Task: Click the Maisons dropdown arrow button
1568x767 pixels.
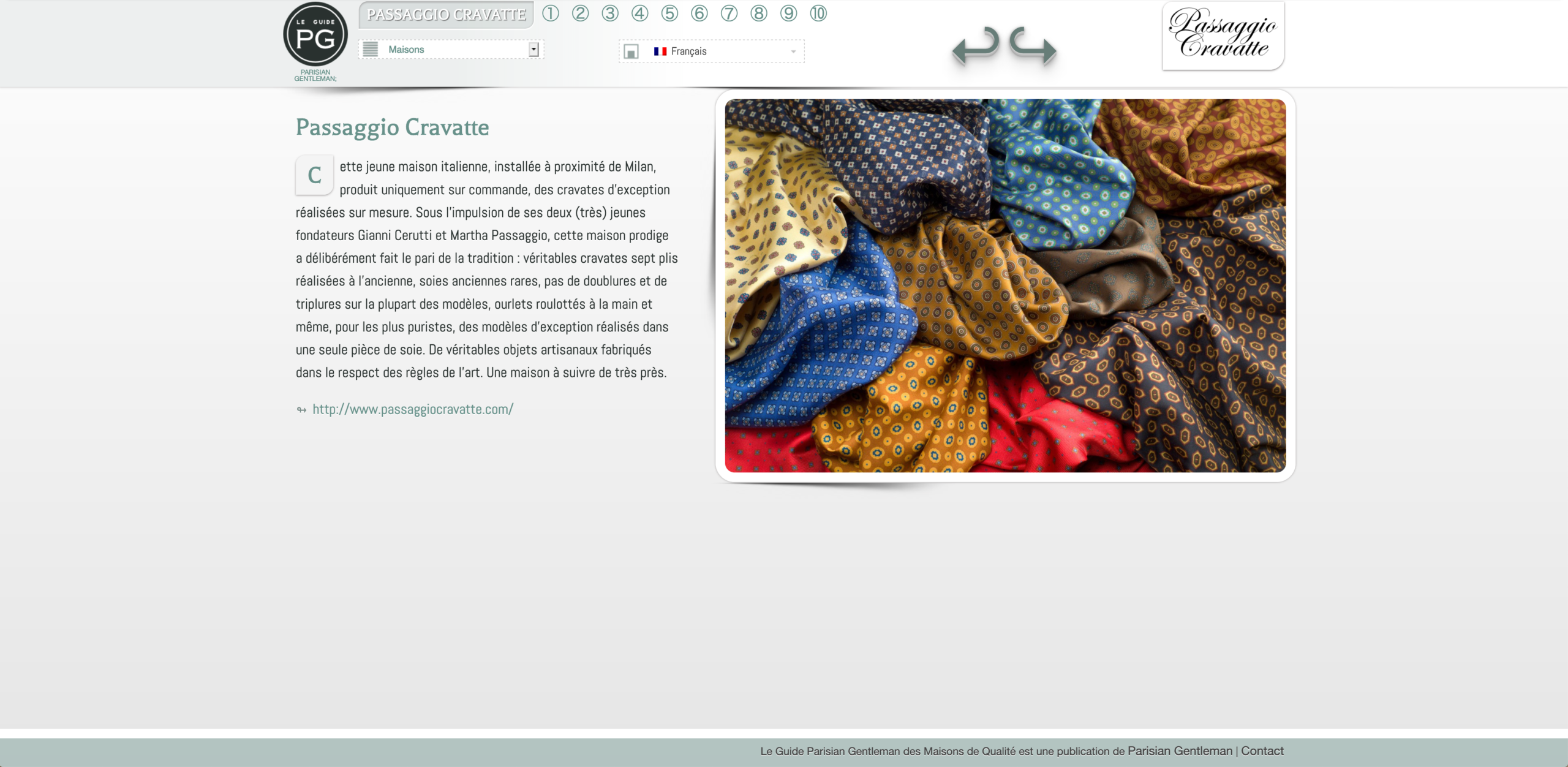Action: click(x=534, y=50)
